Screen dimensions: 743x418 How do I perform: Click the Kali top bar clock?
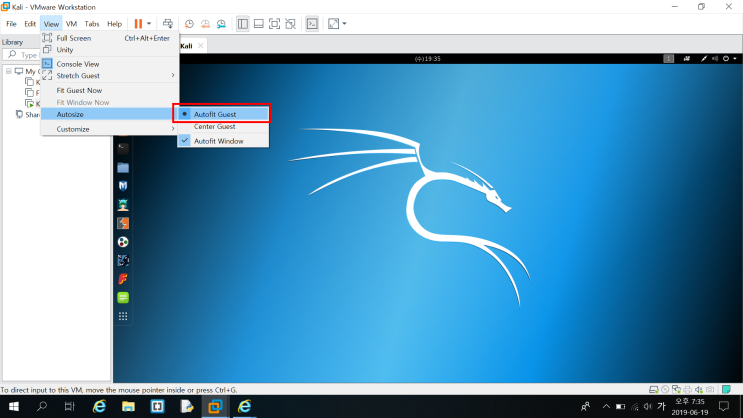[427, 59]
